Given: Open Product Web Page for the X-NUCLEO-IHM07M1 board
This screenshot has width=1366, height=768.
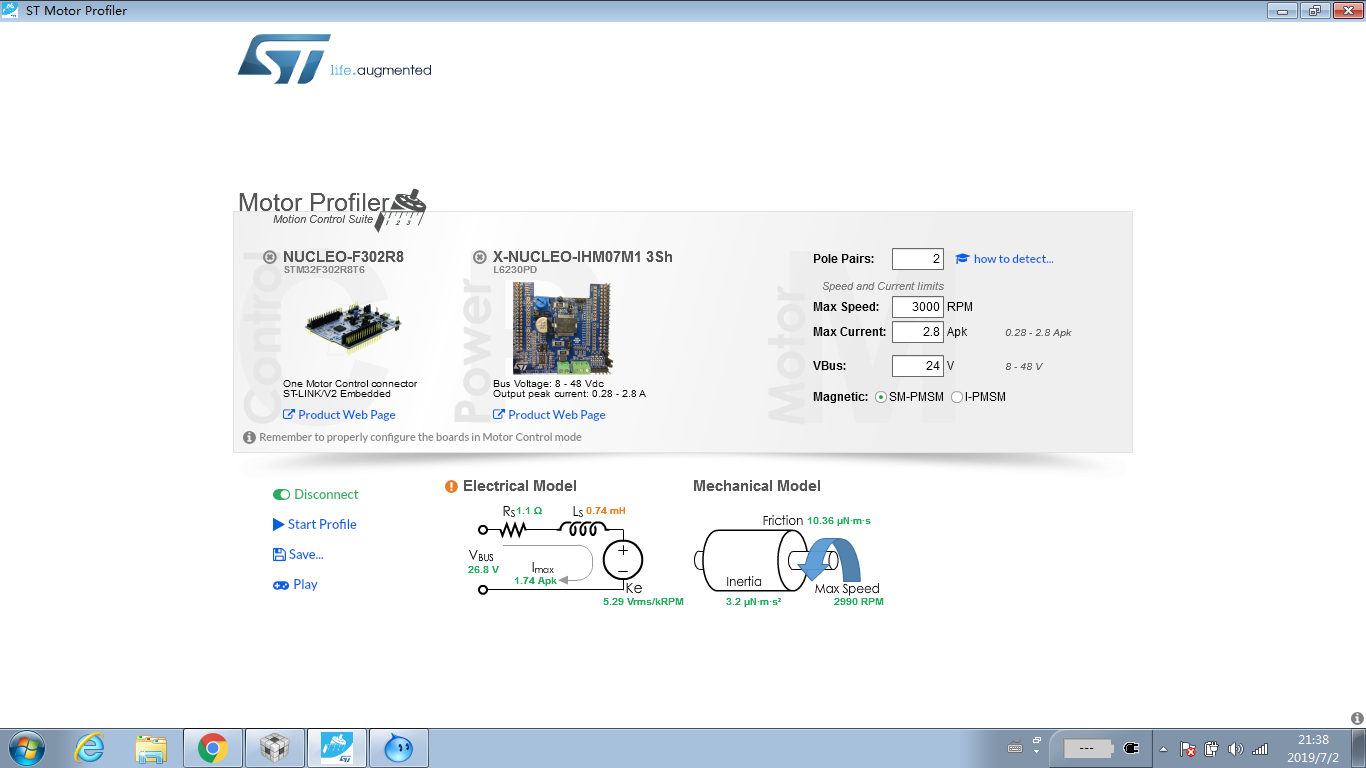Looking at the screenshot, I should [x=549, y=415].
